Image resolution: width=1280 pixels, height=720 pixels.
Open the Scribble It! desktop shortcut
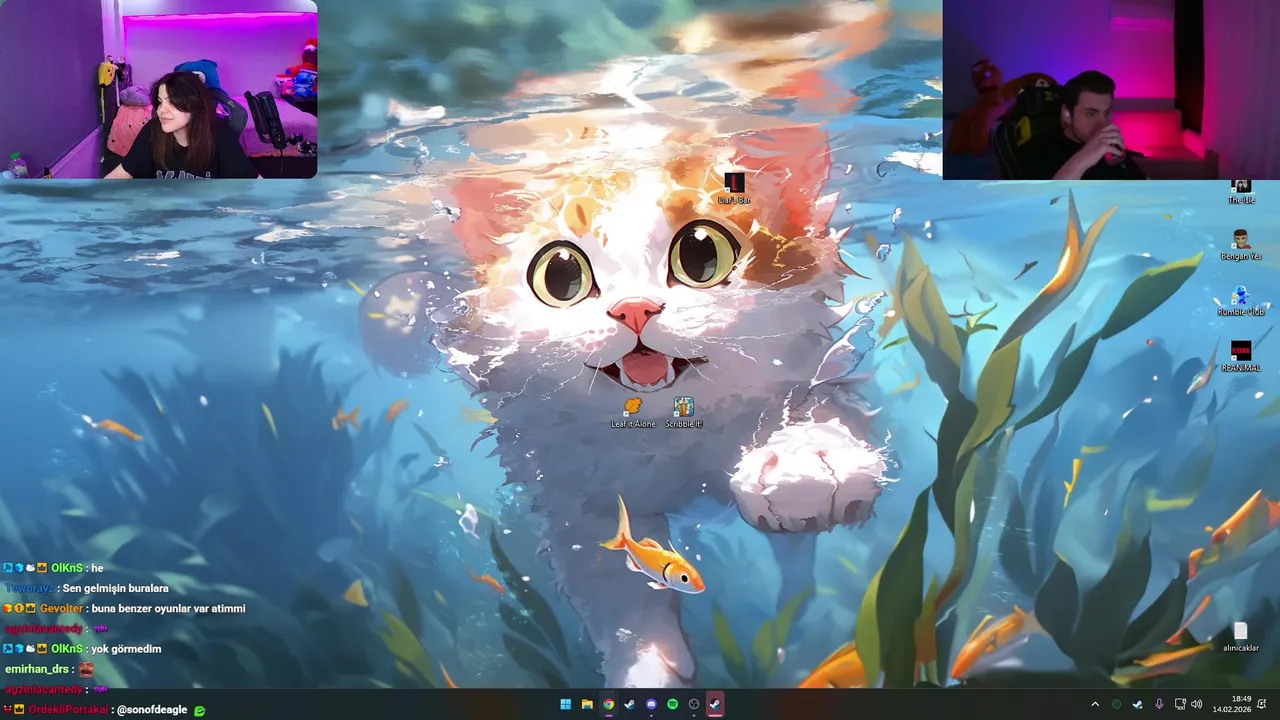tap(684, 412)
